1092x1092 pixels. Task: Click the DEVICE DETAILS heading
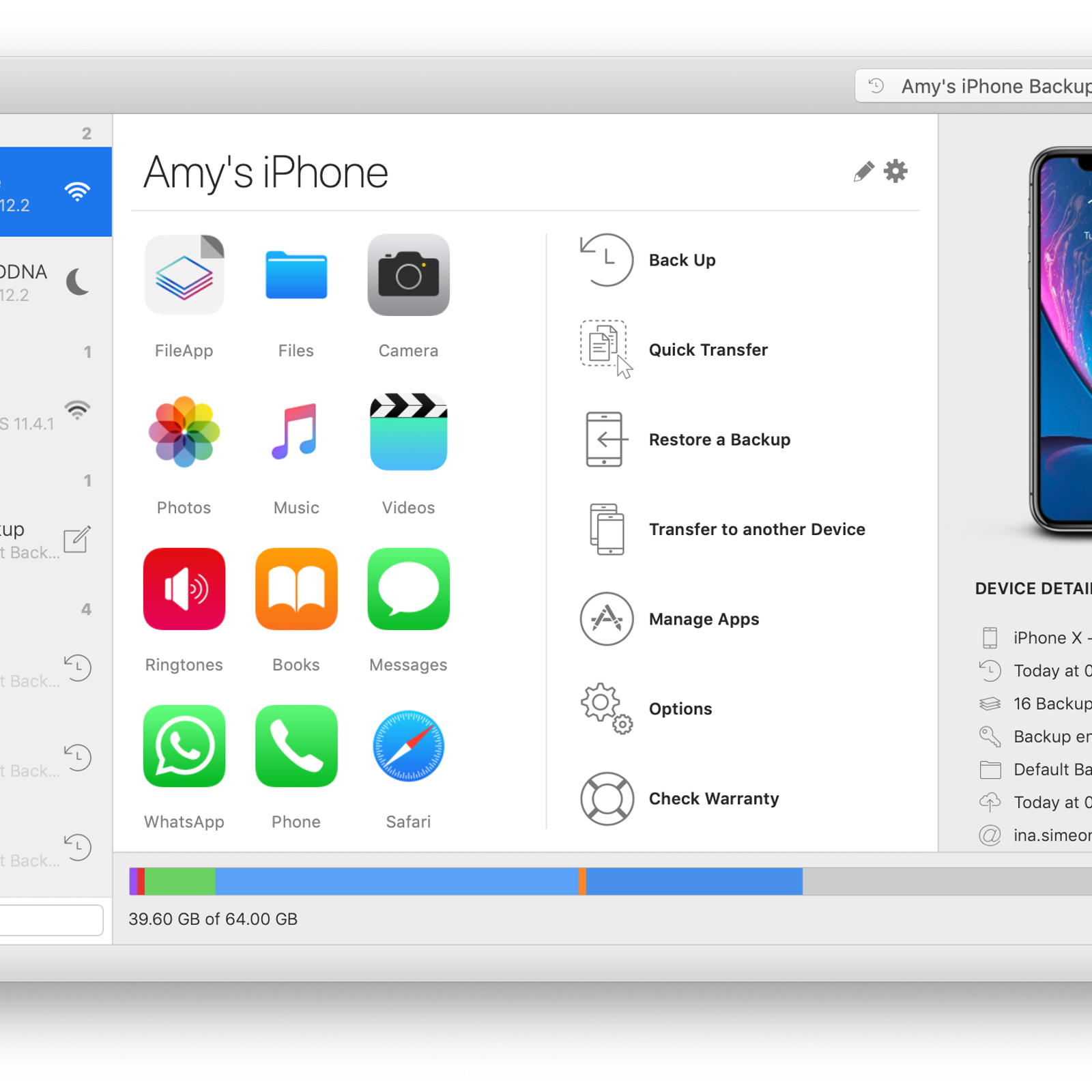pyautogui.click(x=1033, y=588)
